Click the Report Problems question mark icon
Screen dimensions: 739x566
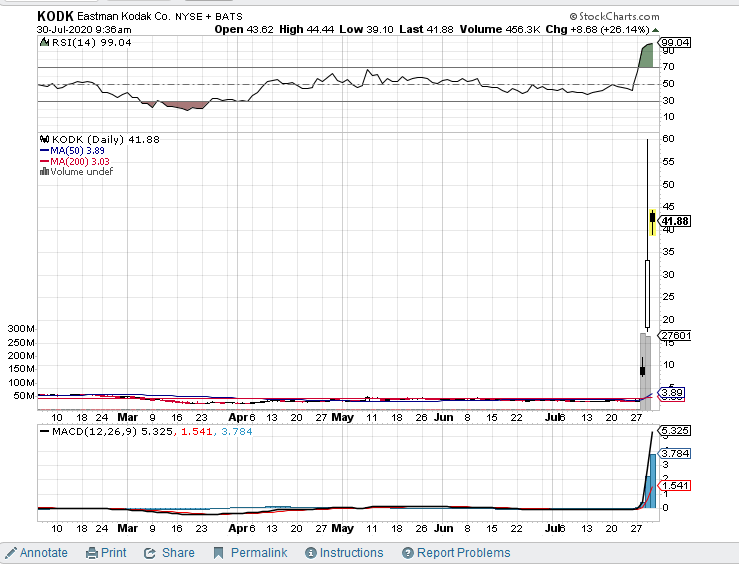(408, 553)
